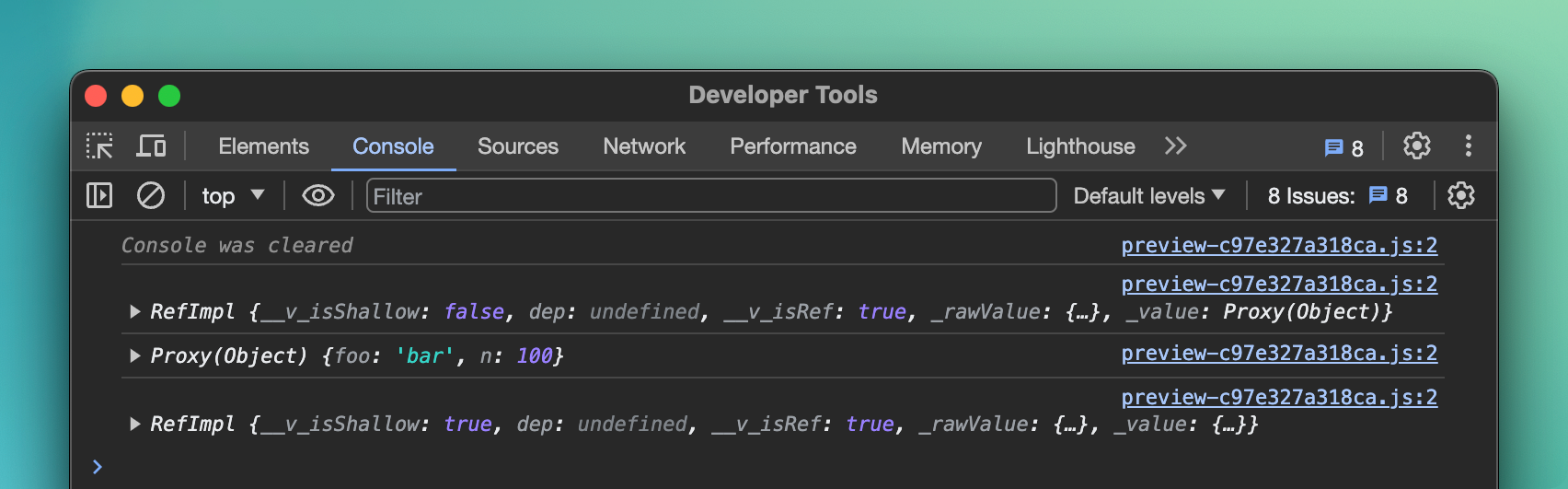Toggle the device toolbar icon

click(x=152, y=146)
